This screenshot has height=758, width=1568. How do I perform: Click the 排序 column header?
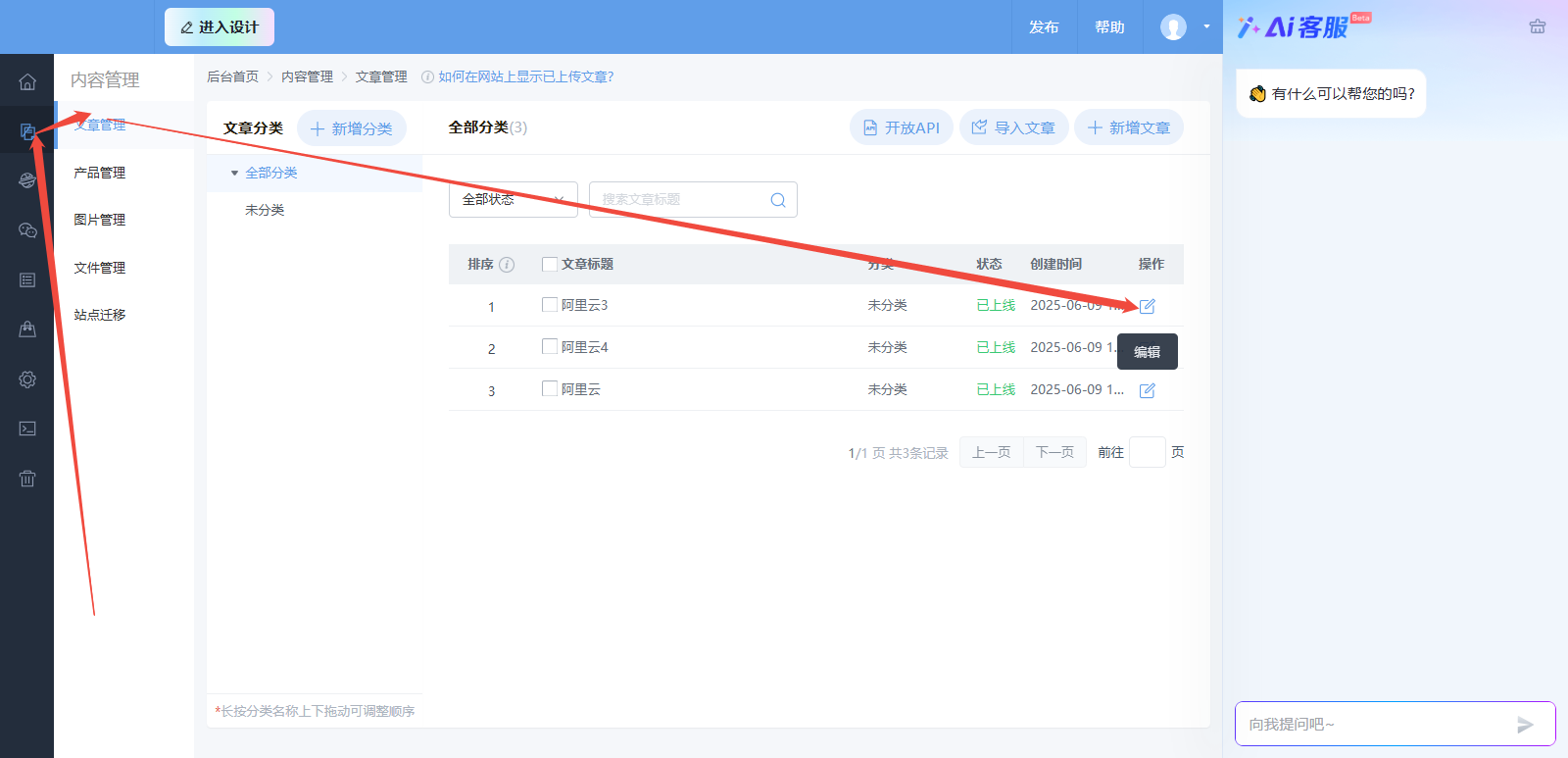[x=480, y=264]
